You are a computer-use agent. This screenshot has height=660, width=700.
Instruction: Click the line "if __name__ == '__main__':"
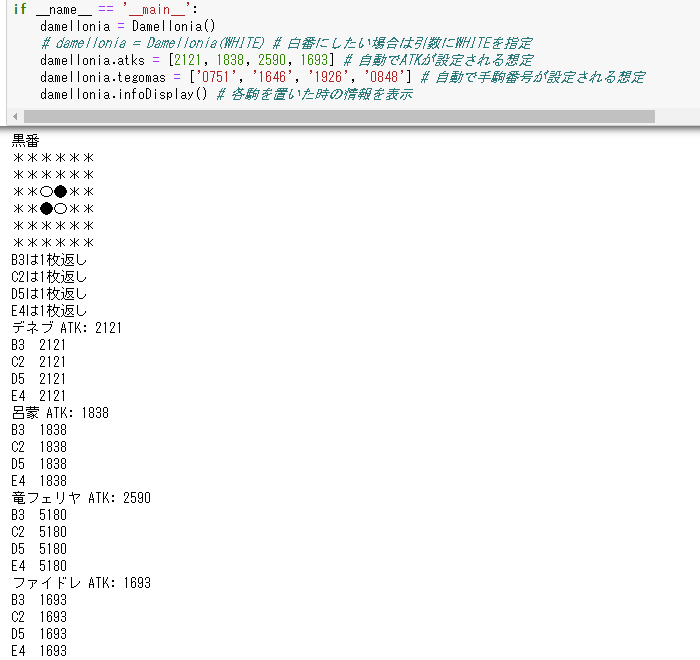pos(105,9)
